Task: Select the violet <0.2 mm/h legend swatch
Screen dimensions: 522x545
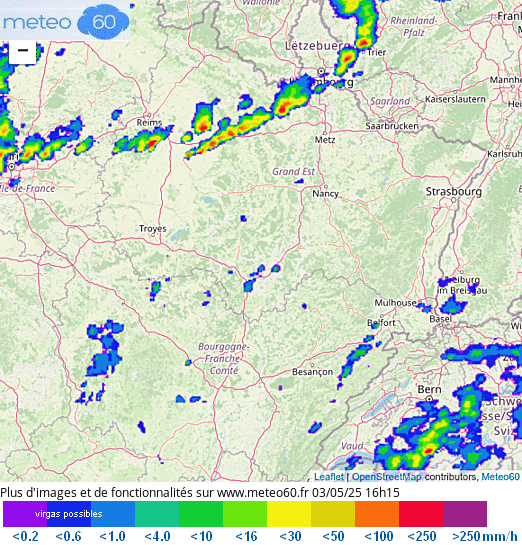Action: [25, 514]
